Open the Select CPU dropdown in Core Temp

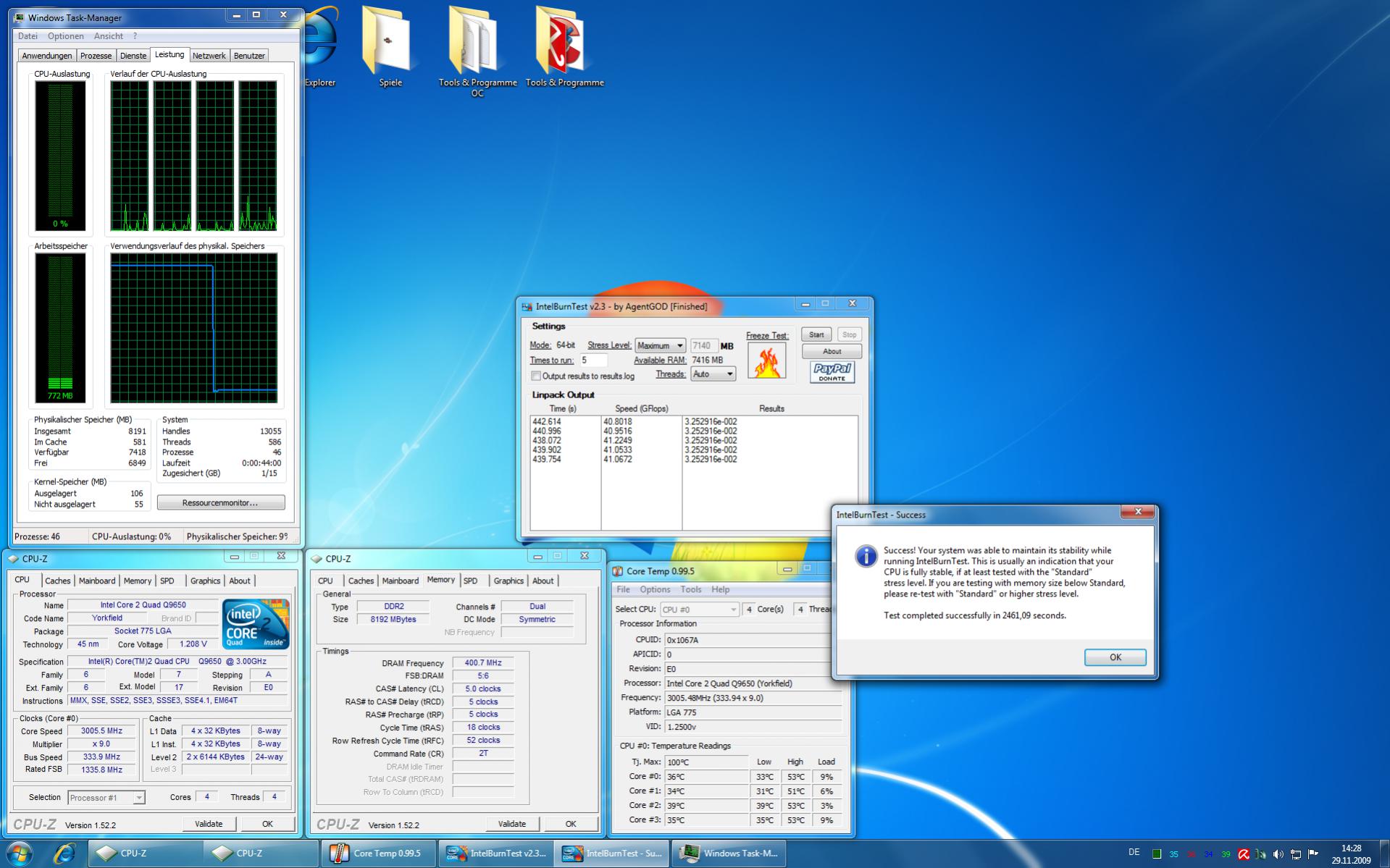tap(699, 610)
